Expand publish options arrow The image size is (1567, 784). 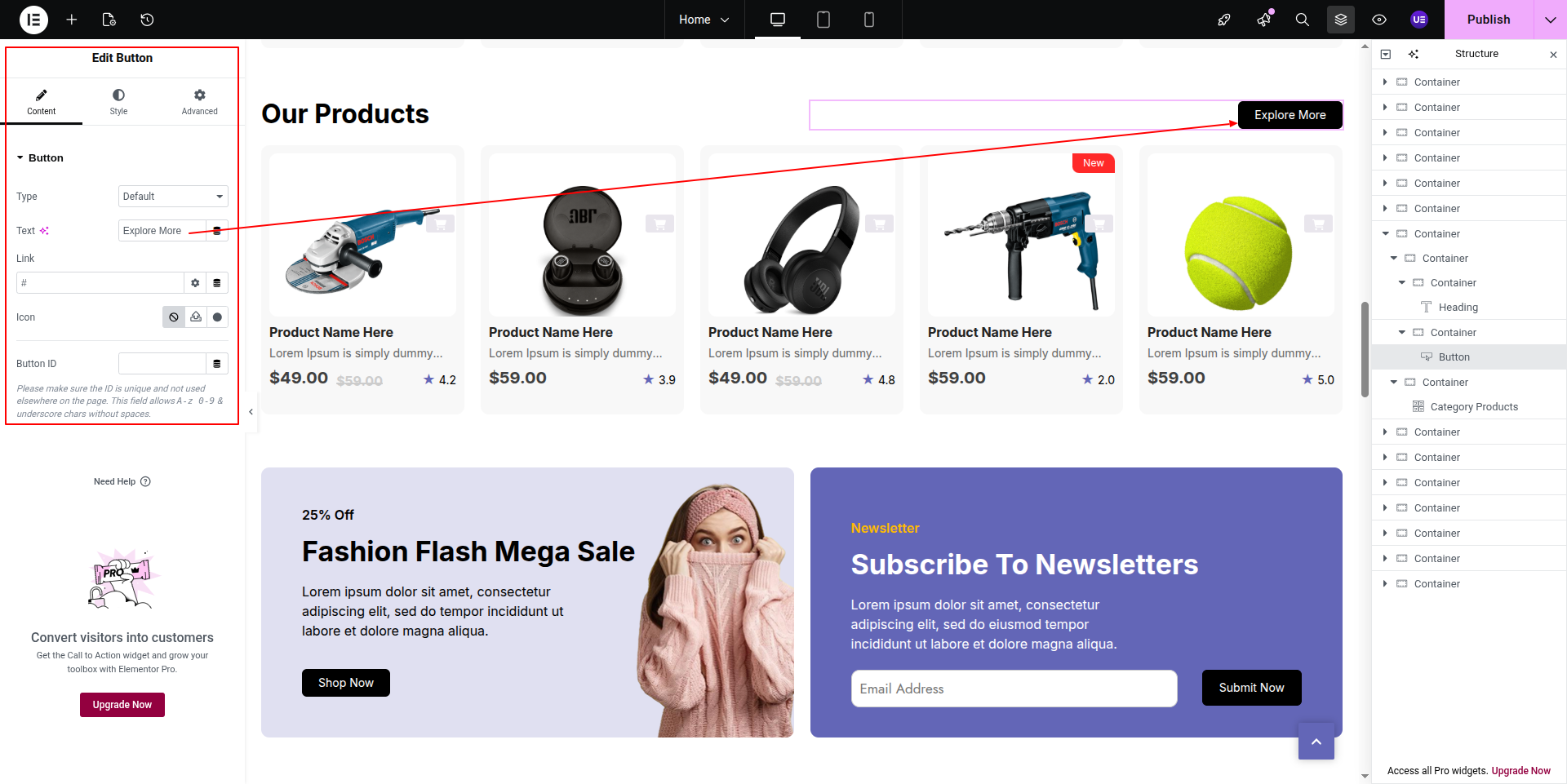(1550, 20)
